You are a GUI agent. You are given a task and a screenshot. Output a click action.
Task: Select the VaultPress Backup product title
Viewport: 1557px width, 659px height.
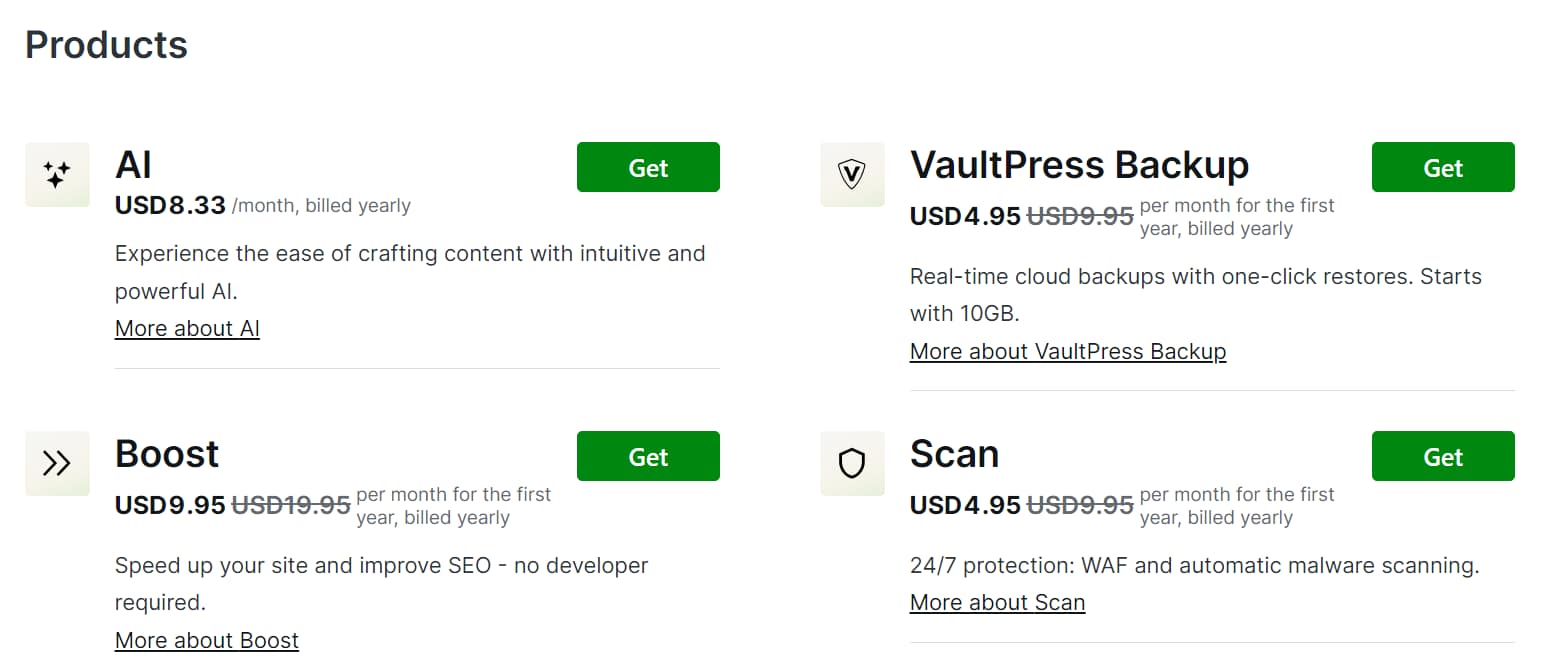(1079, 165)
